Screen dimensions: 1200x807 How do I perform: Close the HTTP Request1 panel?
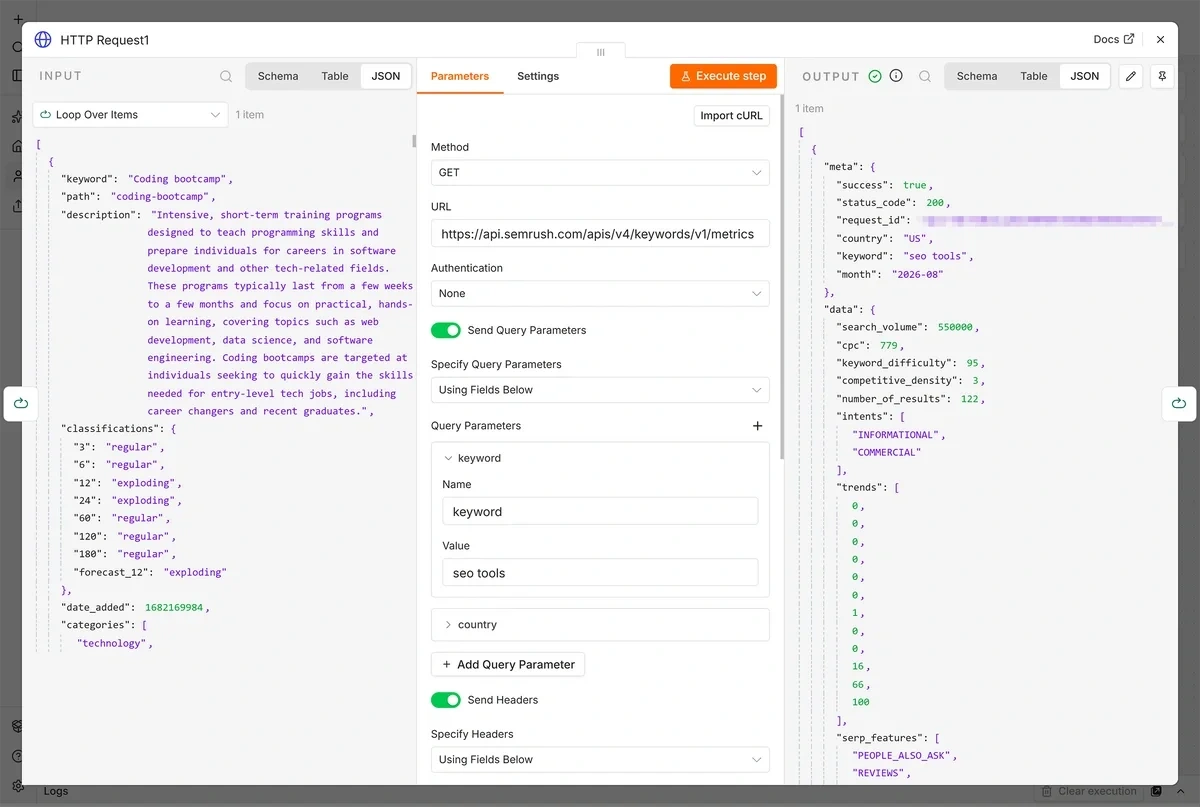(x=1160, y=40)
